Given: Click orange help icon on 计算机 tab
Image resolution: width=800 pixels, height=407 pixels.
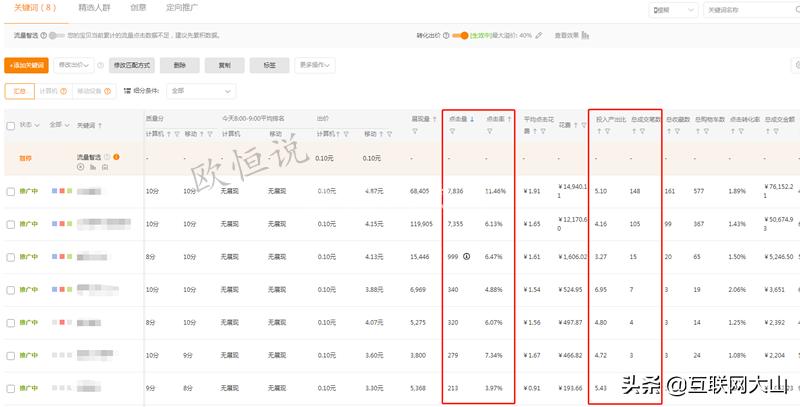Looking at the screenshot, I should coord(64,91).
